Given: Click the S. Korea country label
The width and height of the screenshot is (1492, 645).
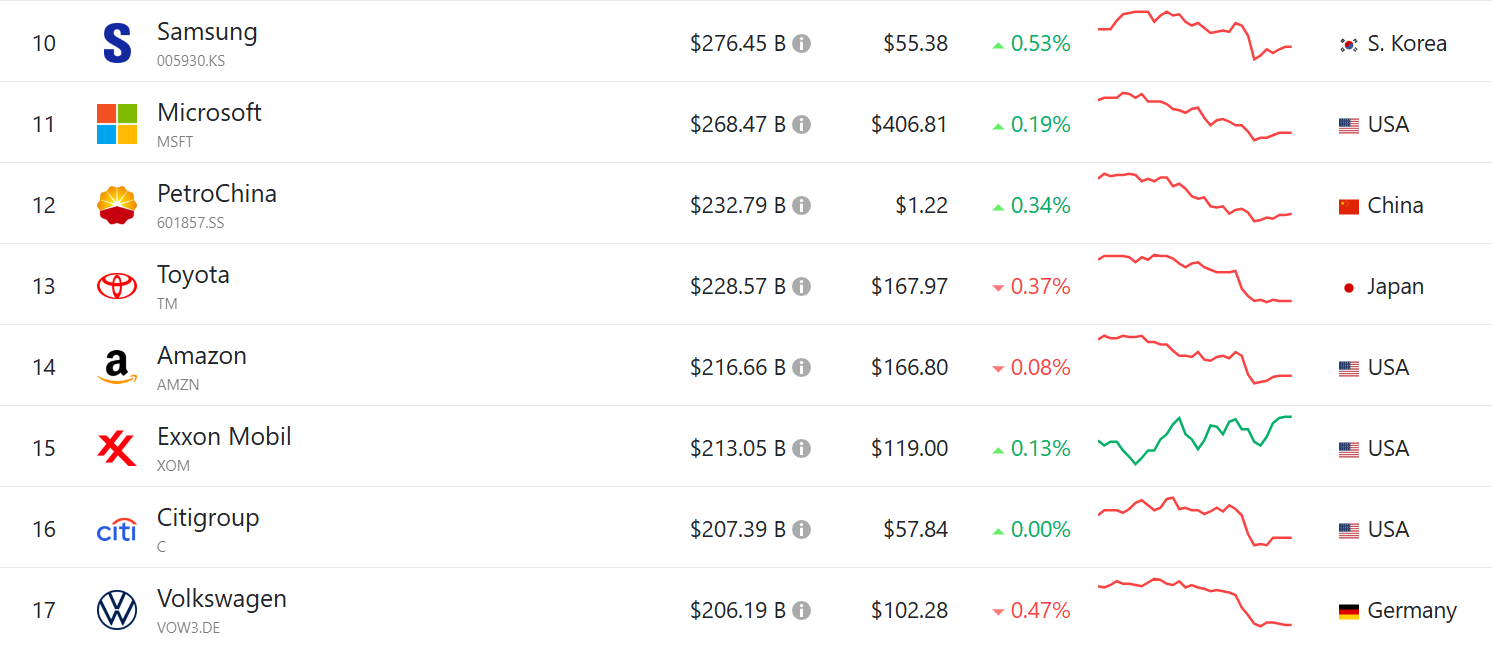Looking at the screenshot, I should 1406,44.
